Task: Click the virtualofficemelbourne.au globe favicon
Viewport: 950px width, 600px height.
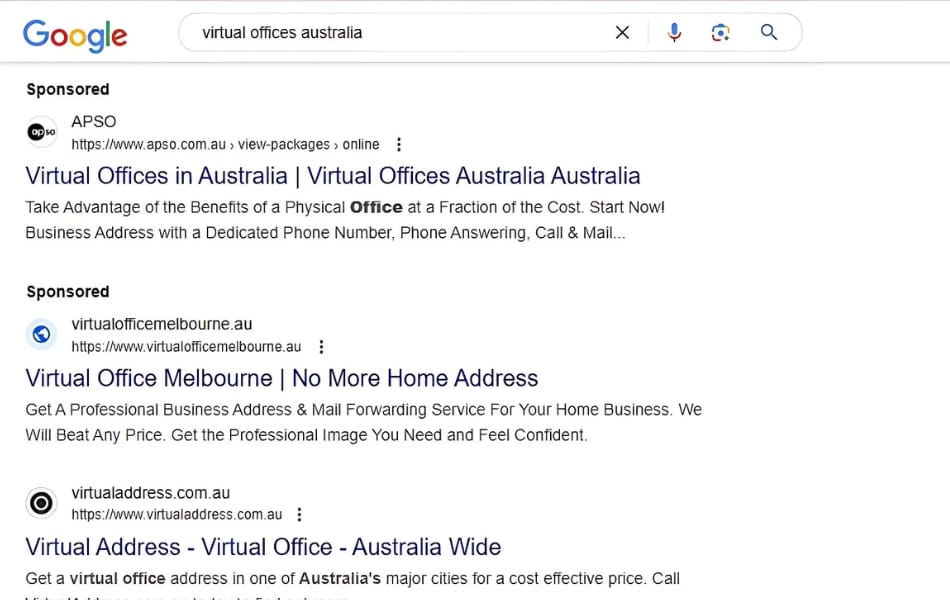Action: tap(41, 335)
